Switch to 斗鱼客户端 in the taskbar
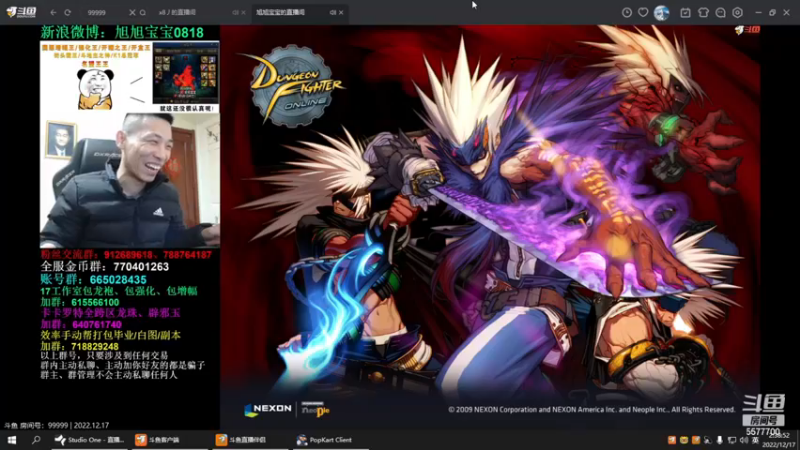 pos(169,440)
